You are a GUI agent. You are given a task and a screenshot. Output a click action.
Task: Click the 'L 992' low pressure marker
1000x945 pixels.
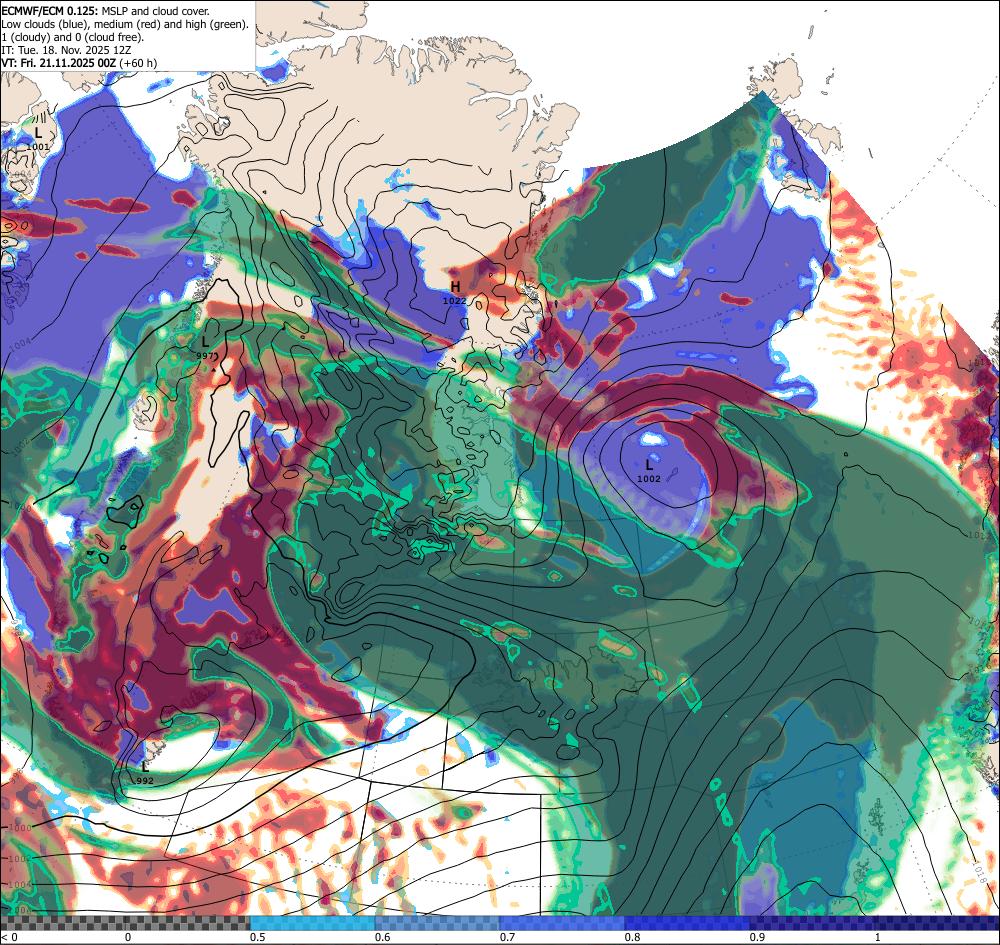click(145, 773)
